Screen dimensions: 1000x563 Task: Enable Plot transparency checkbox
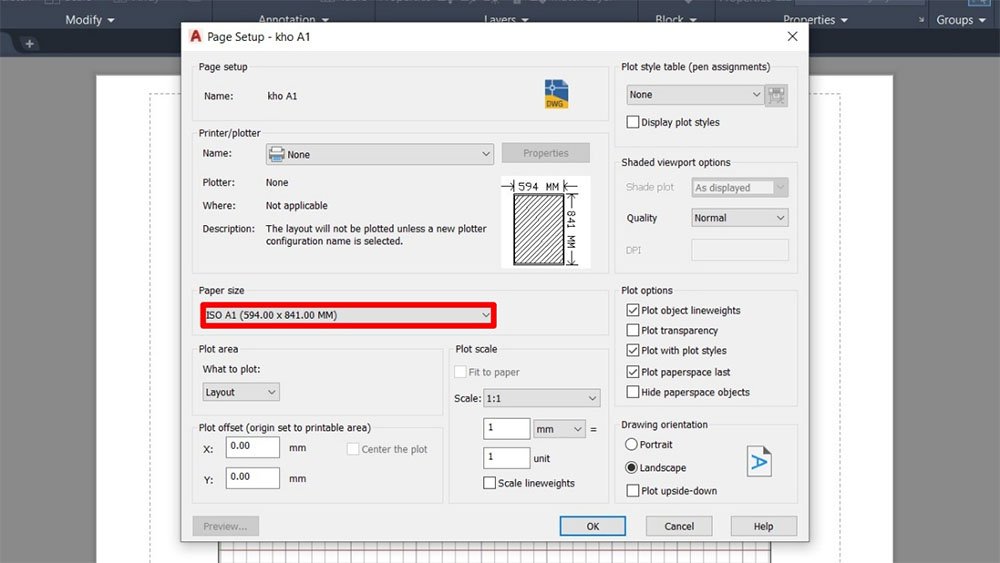(x=633, y=330)
